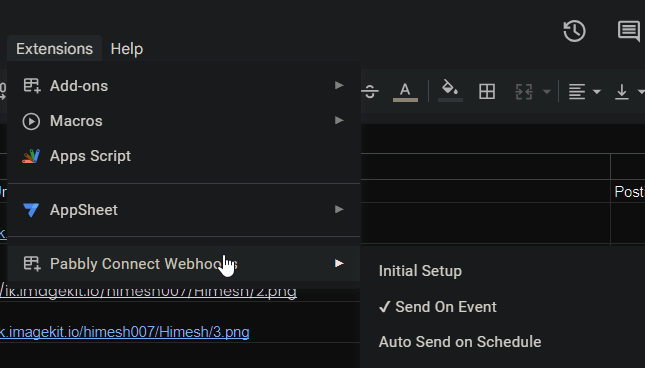Expand Macros submenu arrow
This screenshot has height=368, width=645.
point(339,120)
